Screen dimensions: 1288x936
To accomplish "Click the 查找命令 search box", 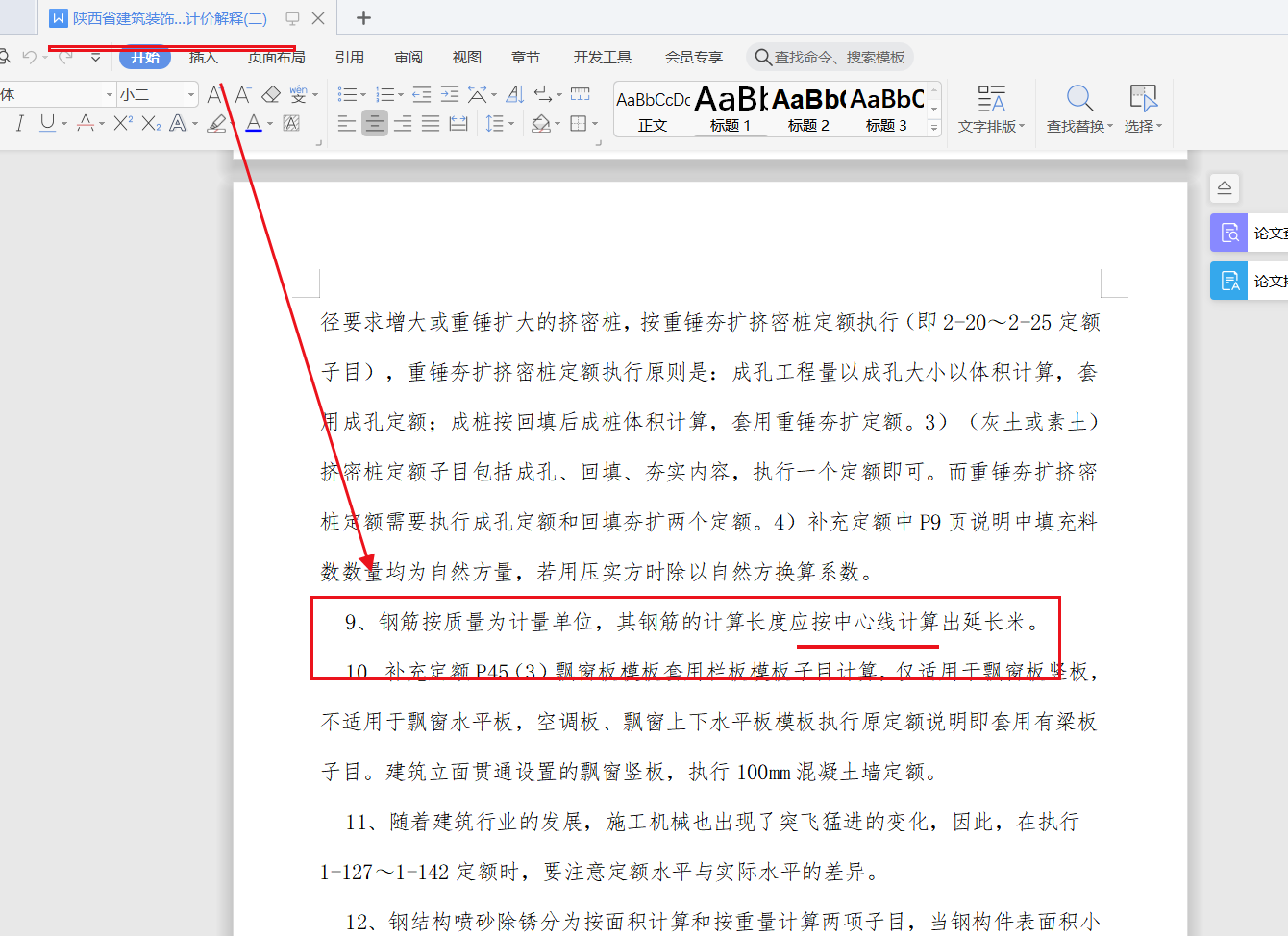I will (x=830, y=58).
